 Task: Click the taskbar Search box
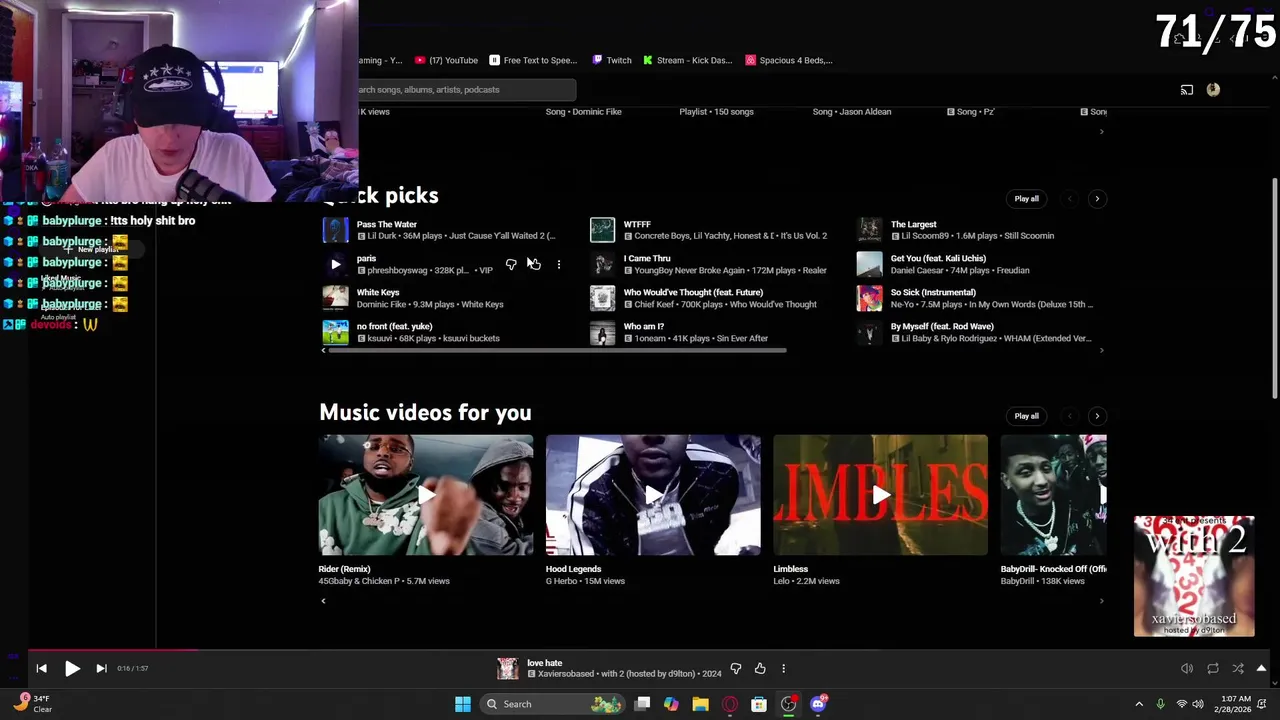(x=552, y=704)
